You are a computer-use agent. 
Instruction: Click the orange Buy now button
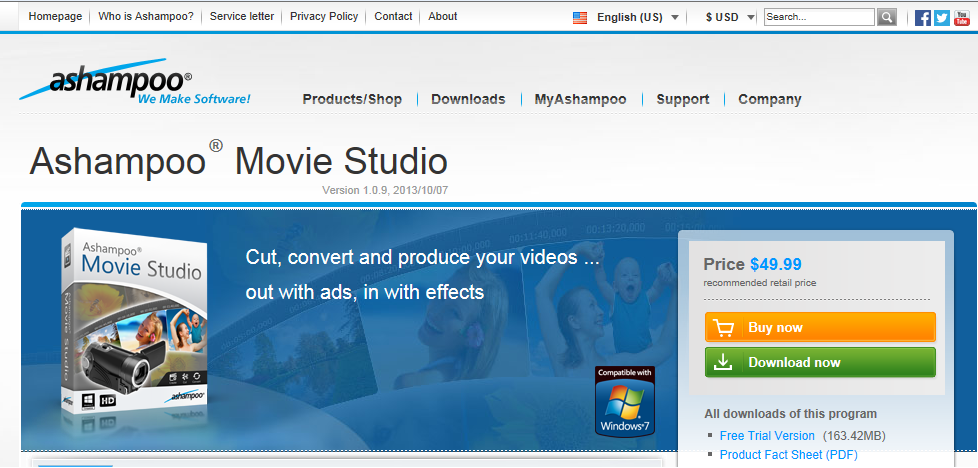coord(820,328)
